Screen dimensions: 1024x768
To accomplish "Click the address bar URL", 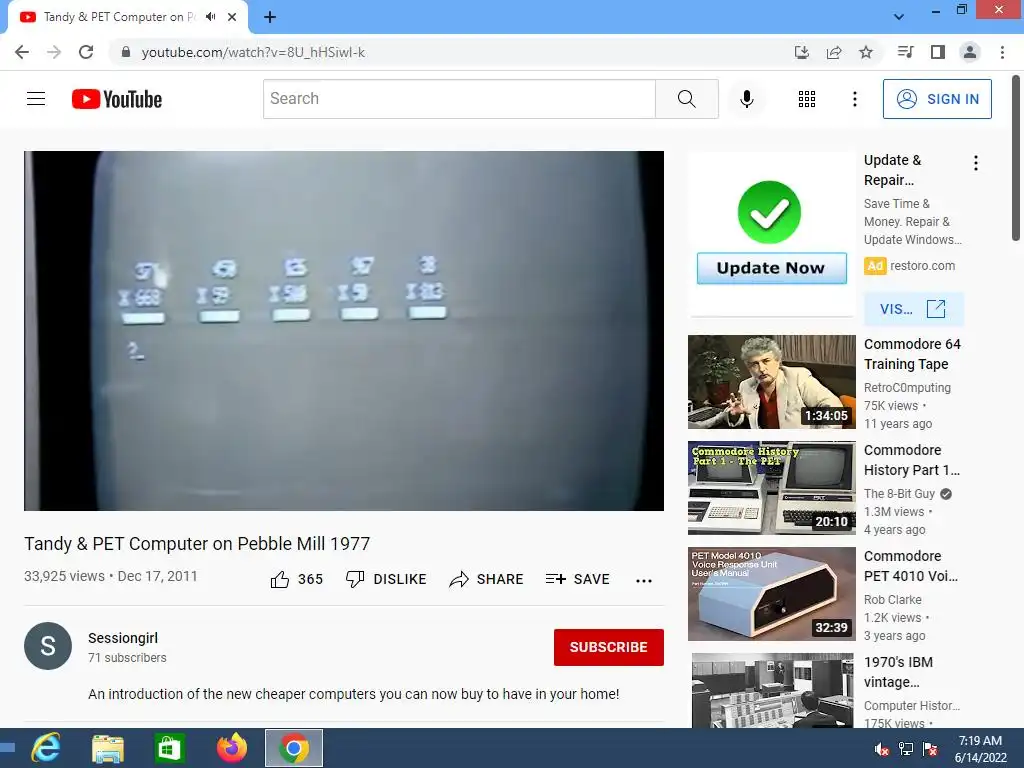I will click(253, 52).
